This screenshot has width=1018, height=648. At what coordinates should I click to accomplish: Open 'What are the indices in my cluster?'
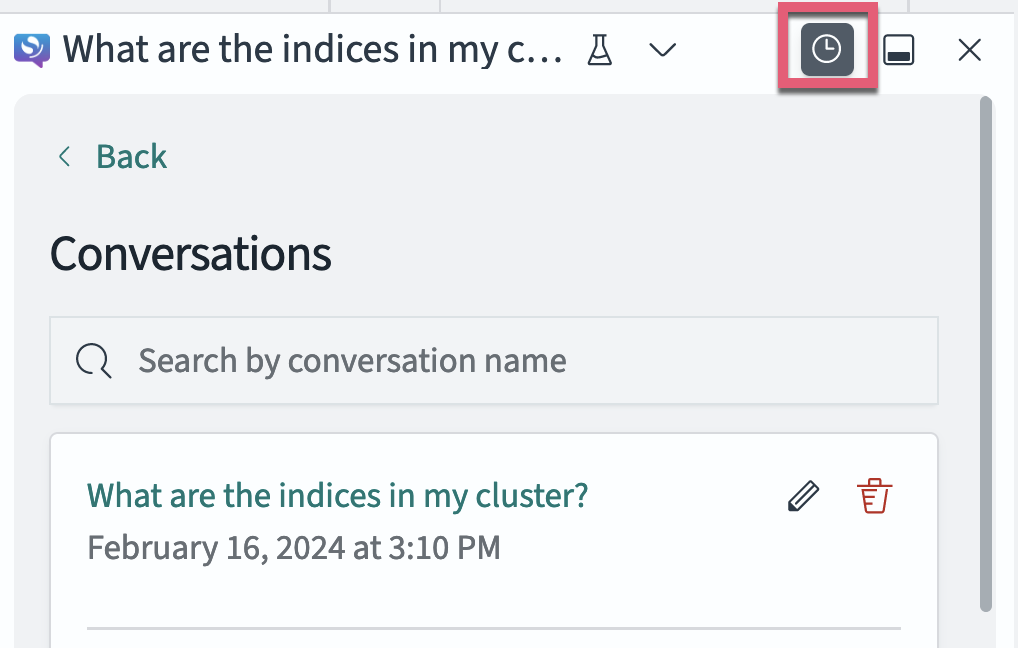[338, 494]
